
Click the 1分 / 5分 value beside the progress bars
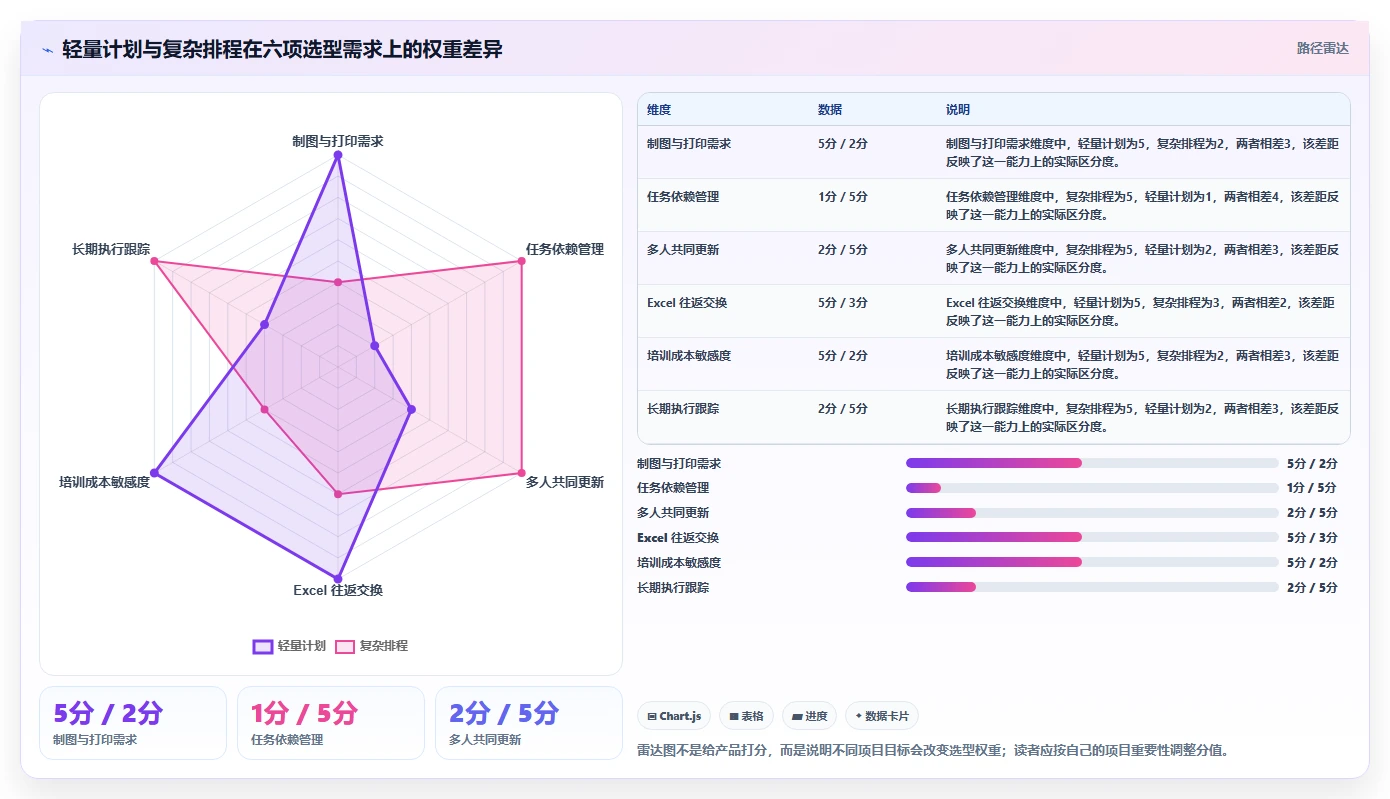click(x=1312, y=488)
